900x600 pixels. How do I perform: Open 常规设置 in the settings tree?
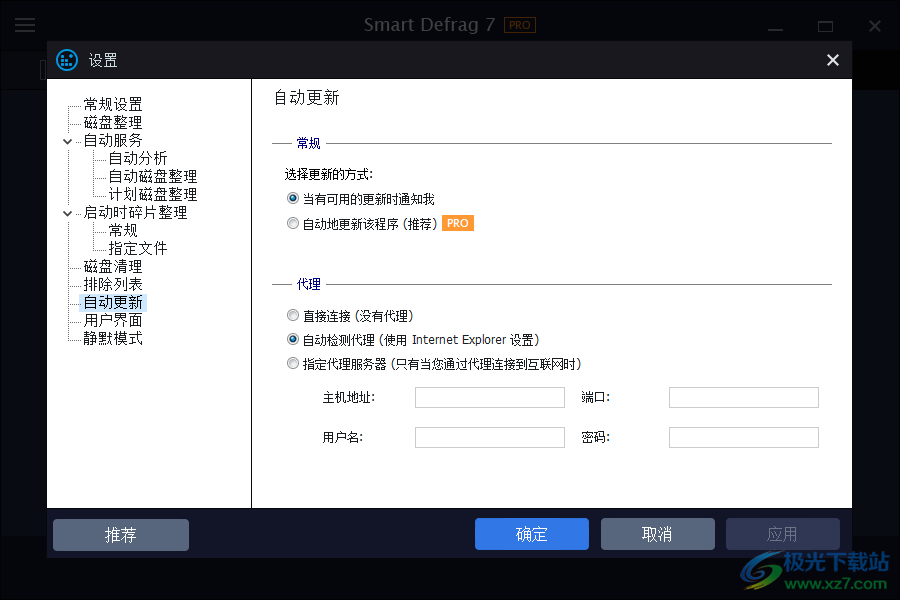tap(112, 104)
